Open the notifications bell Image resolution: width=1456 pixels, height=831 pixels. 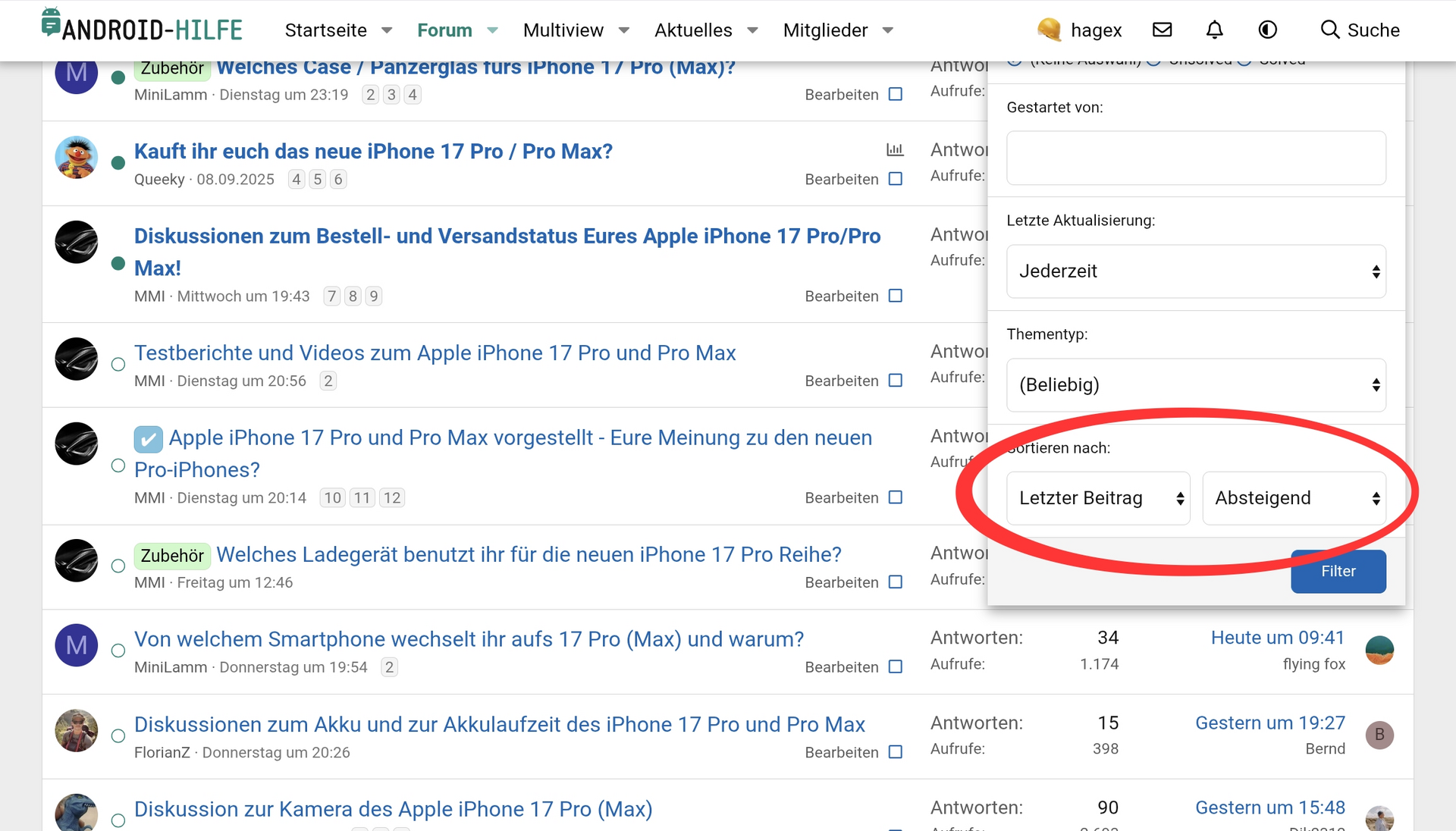pyautogui.click(x=1214, y=30)
